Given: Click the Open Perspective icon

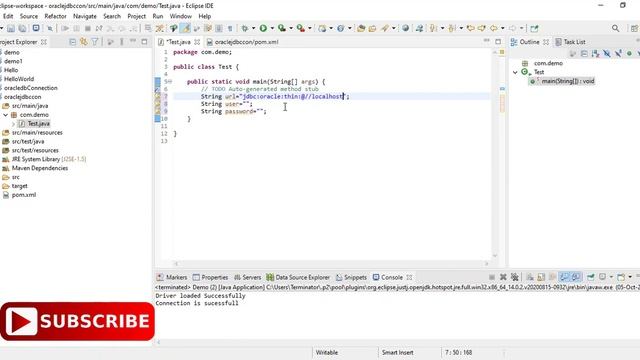Looking at the screenshot, I should click(634, 28).
